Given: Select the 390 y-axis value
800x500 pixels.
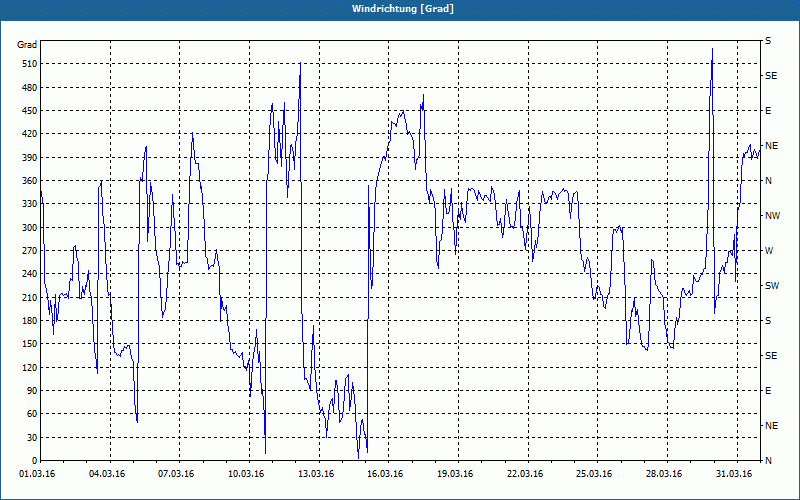Looking at the screenshot, I should click(30, 158).
